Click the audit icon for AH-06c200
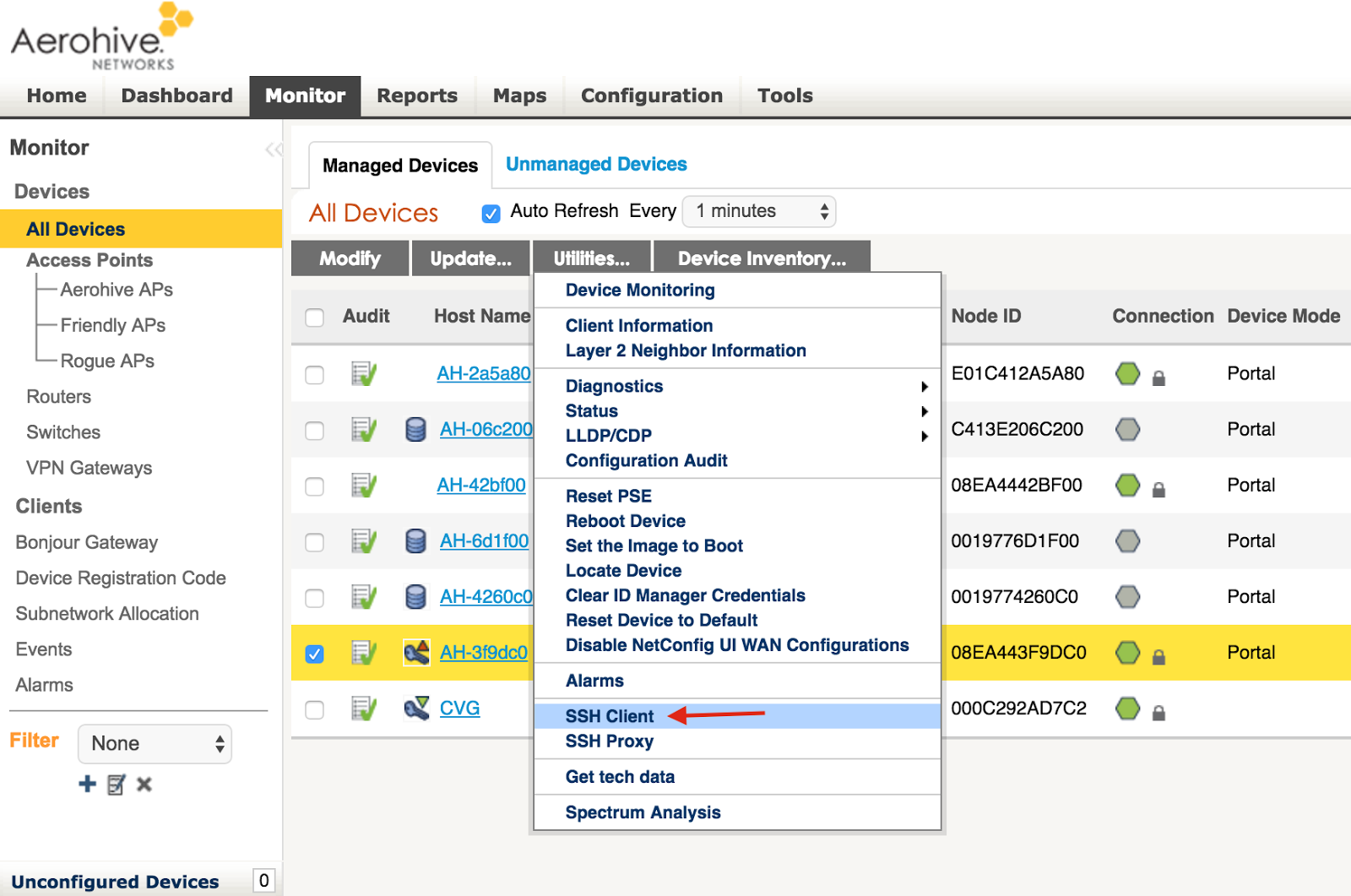Viewport: 1351px width, 896px height. tap(364, 429)
